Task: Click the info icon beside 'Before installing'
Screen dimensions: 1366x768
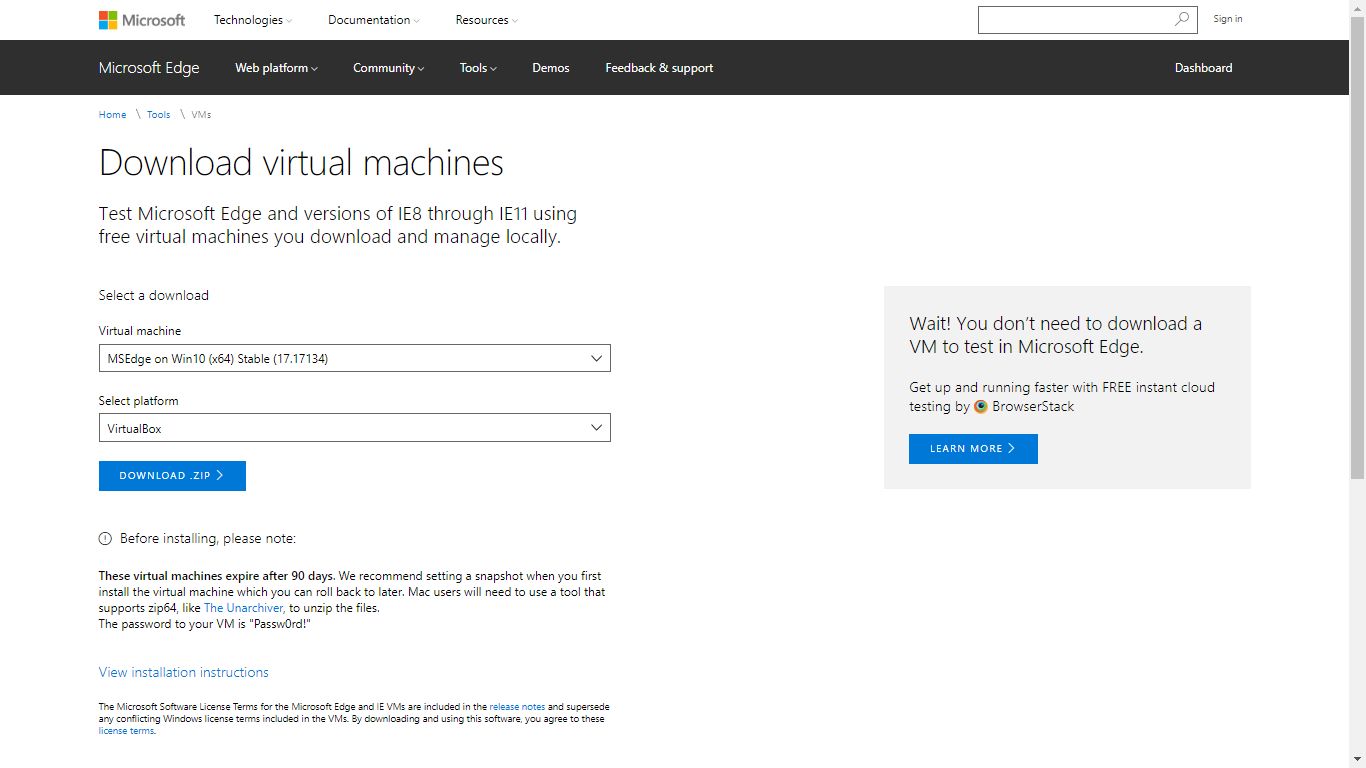Action: (x=105, y=539)
